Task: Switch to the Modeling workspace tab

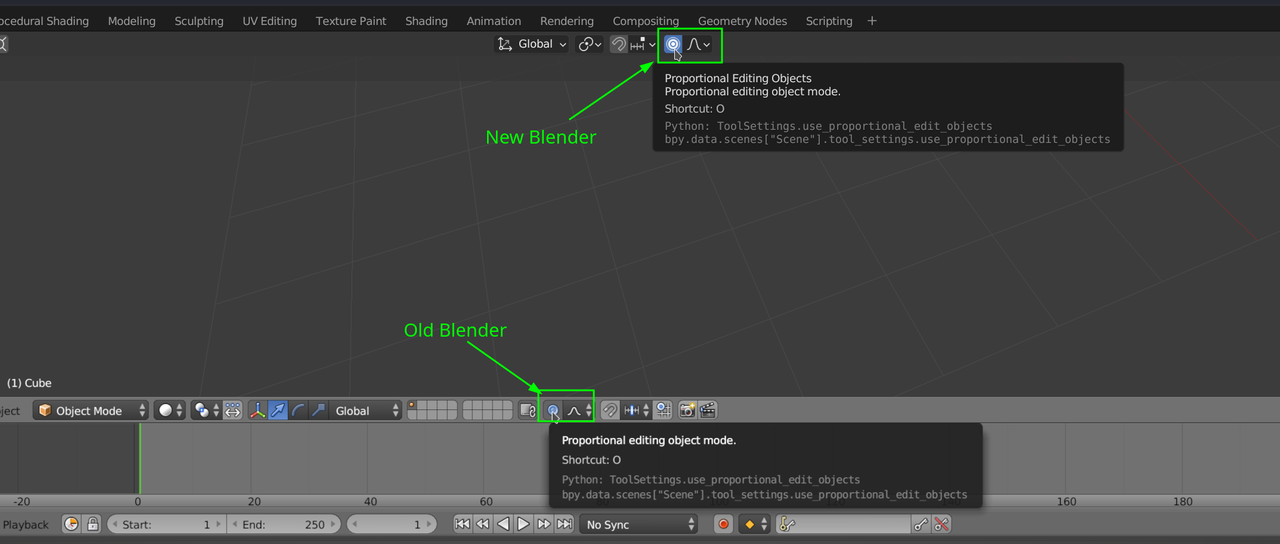Action: click(x=131, y=21)
